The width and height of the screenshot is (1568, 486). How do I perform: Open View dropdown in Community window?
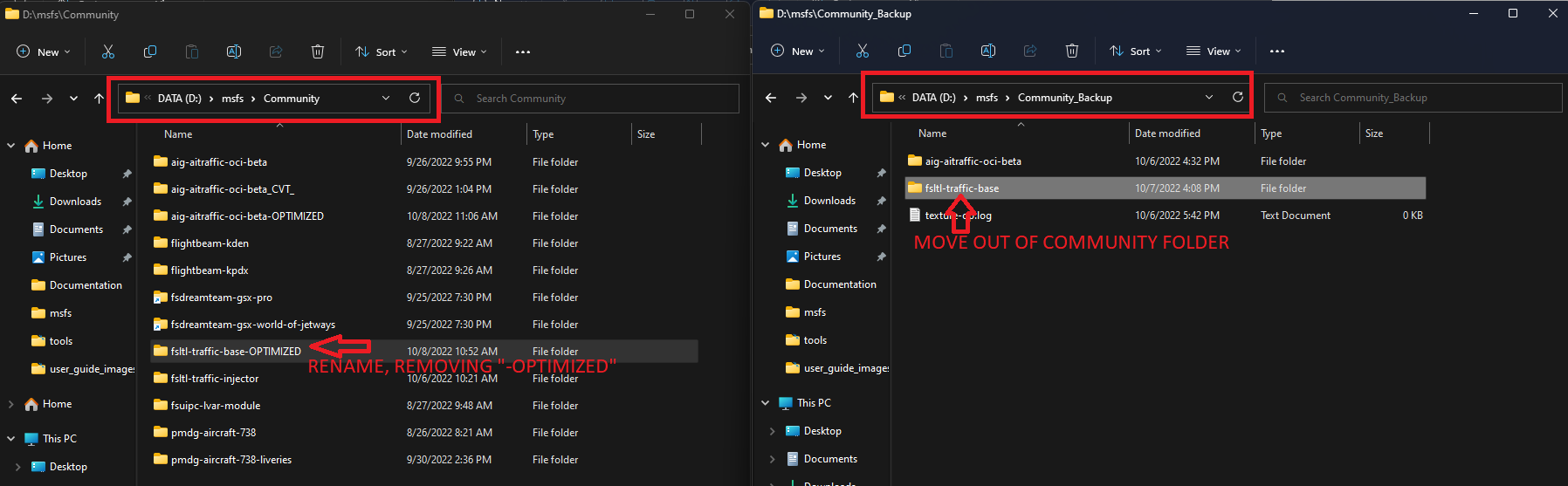coord(459,52)
